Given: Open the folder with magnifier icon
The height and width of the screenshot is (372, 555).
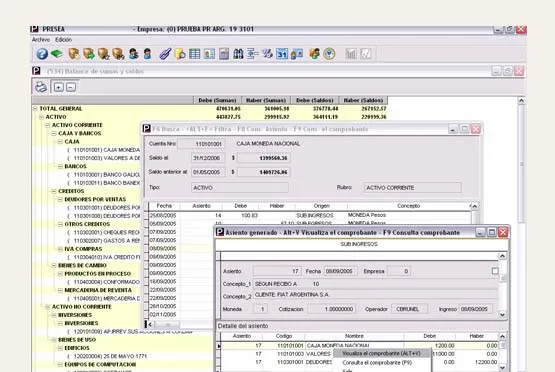Looking at the screenshot, I should point(180,54).
